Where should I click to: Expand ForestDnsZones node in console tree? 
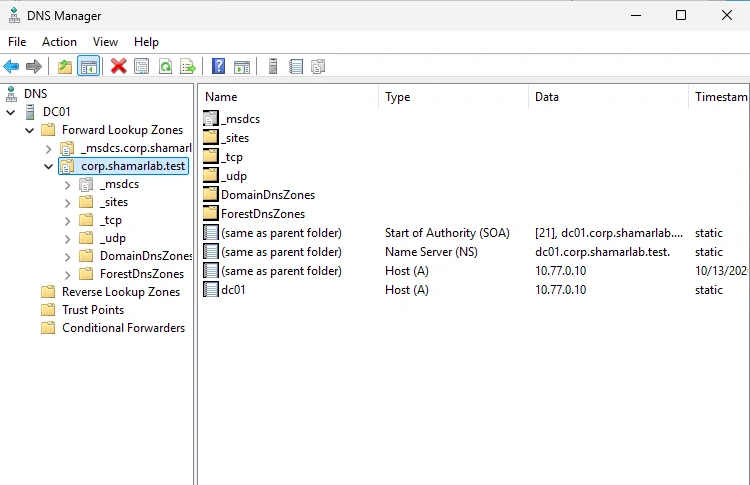click(x=67, y=275)
